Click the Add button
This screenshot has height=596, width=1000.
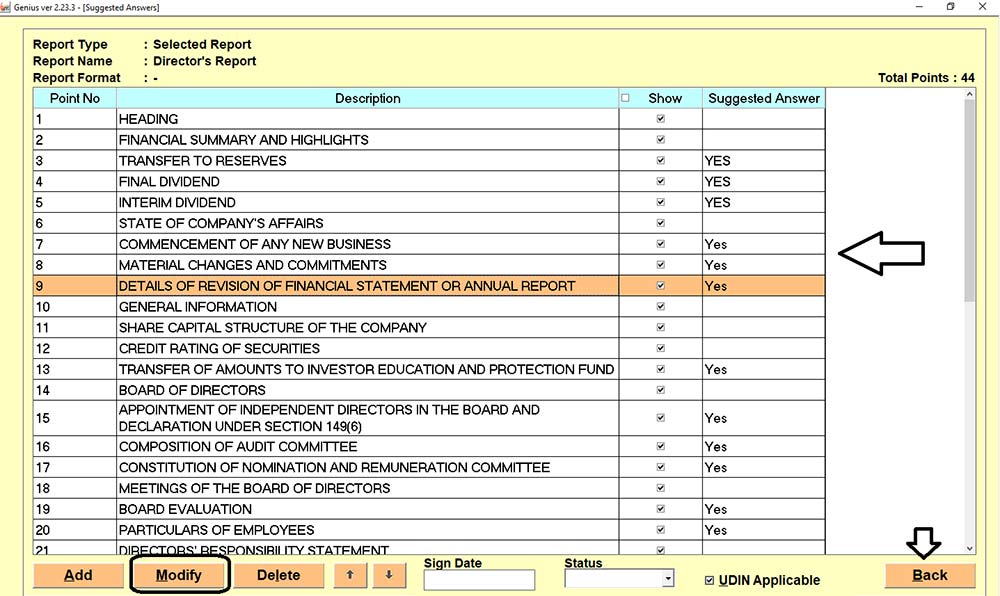(x=78, y=575)
